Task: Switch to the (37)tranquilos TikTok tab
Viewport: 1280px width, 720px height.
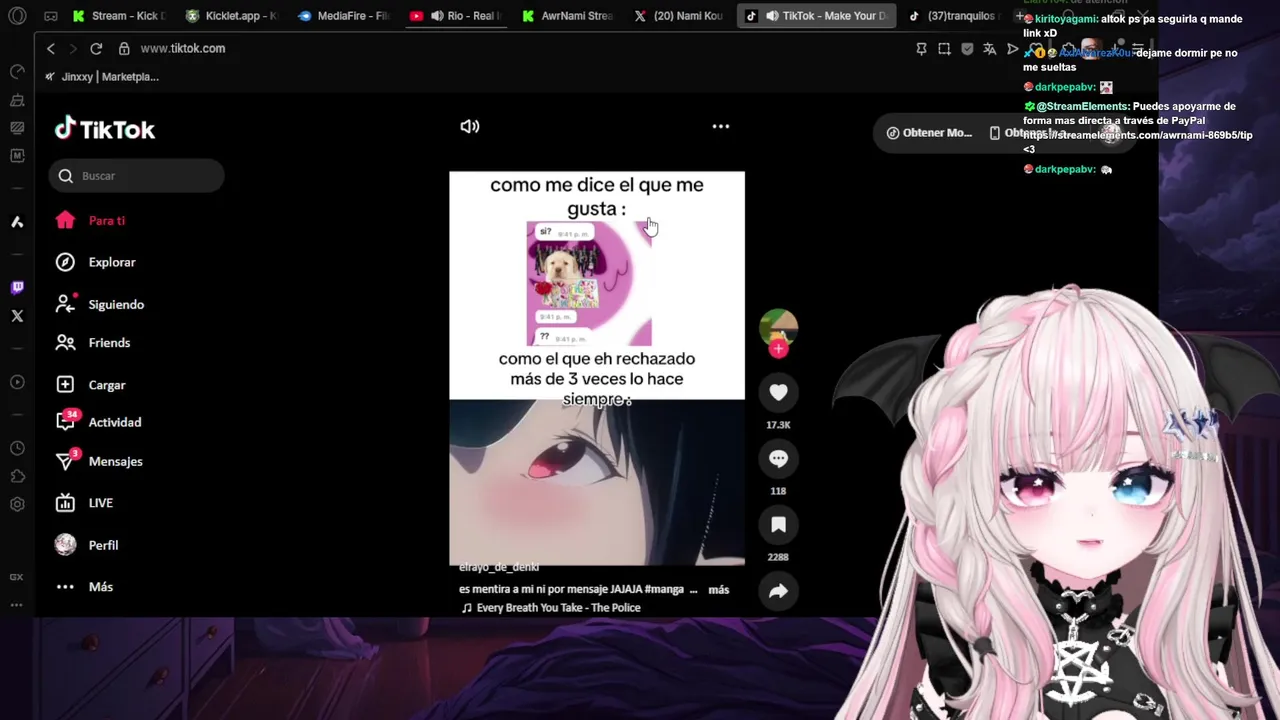Action: [x=952, y=16]
